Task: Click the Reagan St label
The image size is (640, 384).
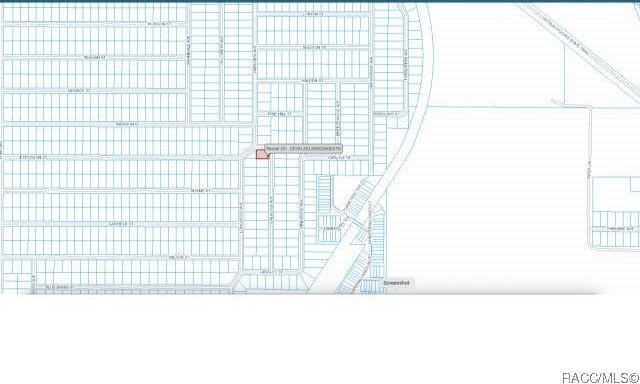Action: click(x=94, y=57)
